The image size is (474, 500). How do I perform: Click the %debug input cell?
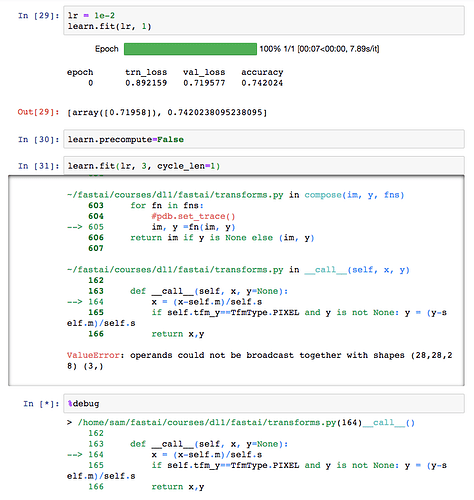click(x=264, y=403)
